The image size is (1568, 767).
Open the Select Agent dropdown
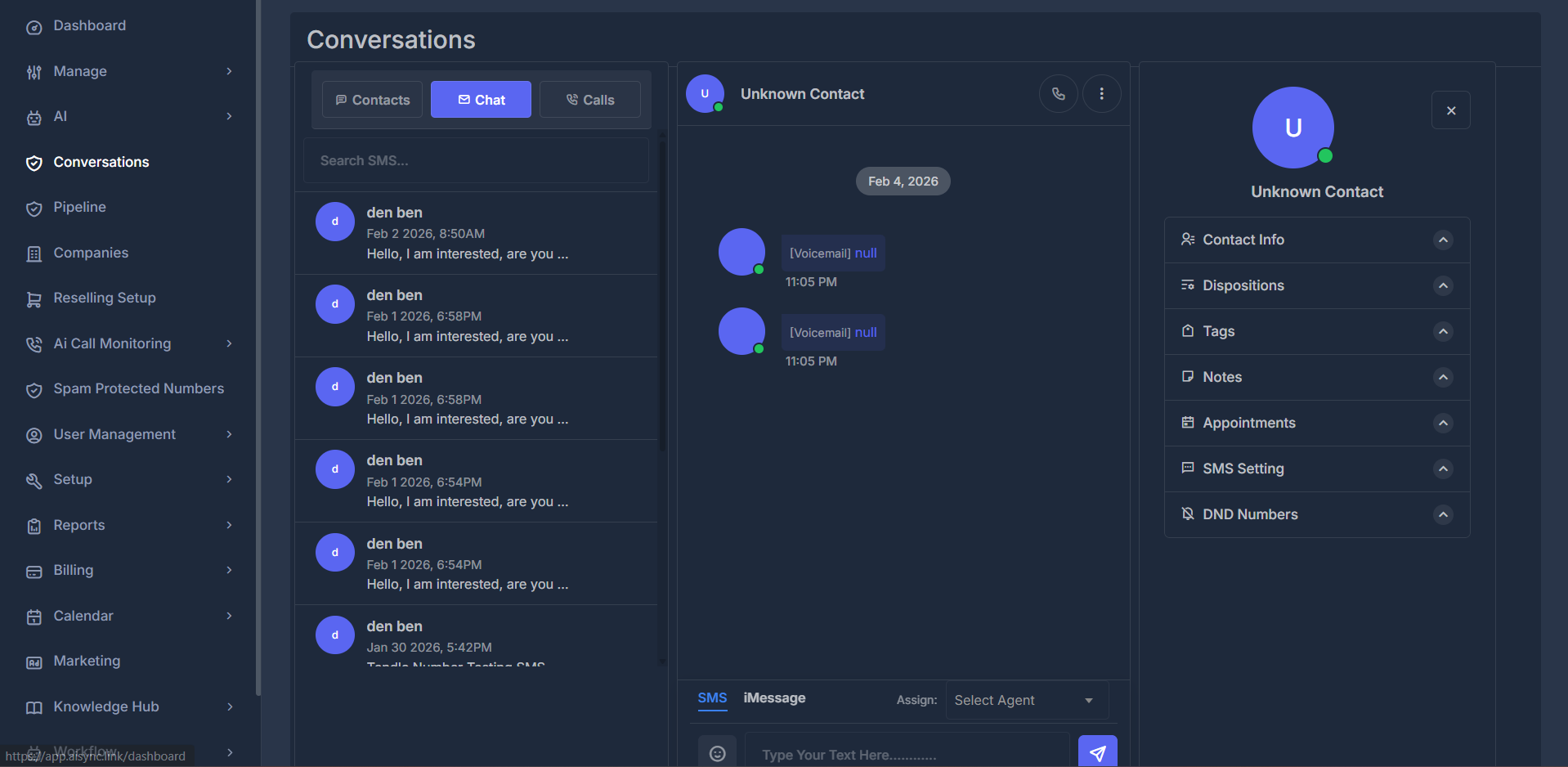[1026, 700]
